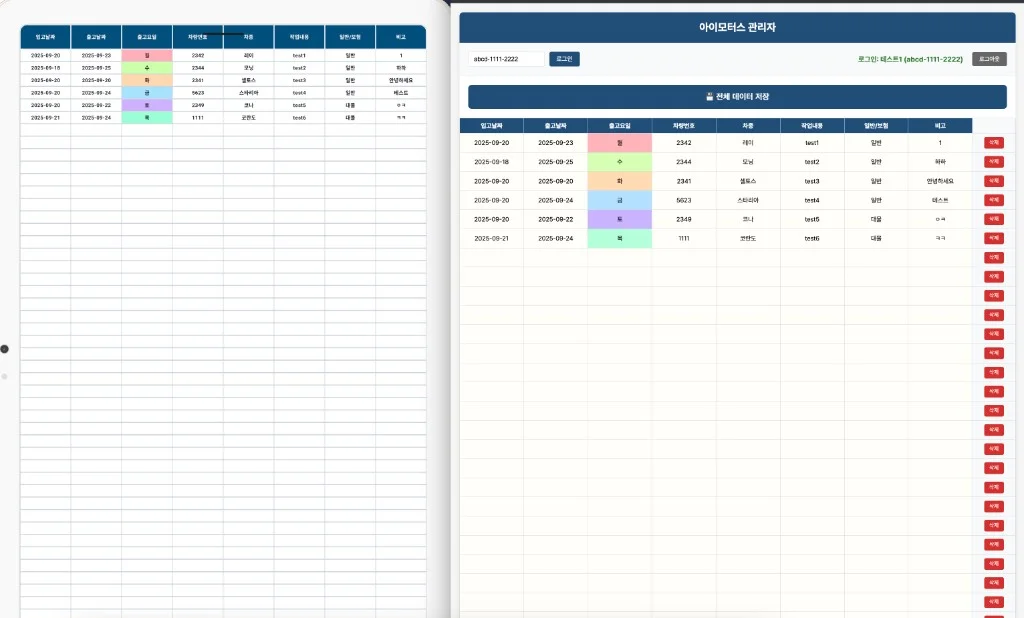The height and width of the screenshot is (618, 1024).
Task: Click 일반/보험 header in the left sheet
Action: pos(350,37)
